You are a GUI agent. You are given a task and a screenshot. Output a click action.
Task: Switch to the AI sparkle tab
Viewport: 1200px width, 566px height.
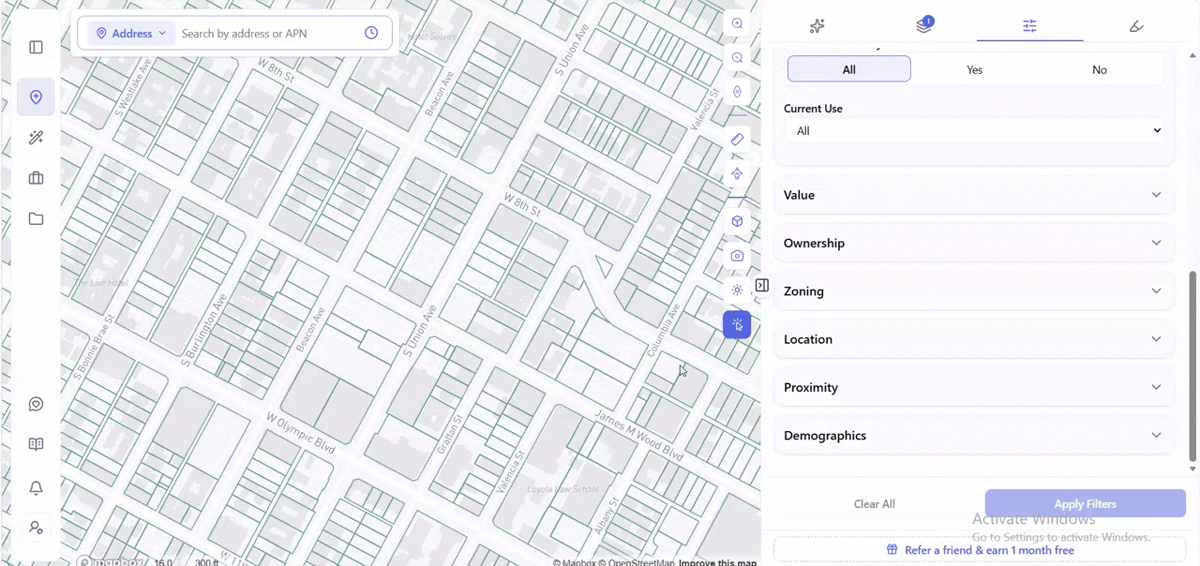pyautogui.click(x=817, y=26)
